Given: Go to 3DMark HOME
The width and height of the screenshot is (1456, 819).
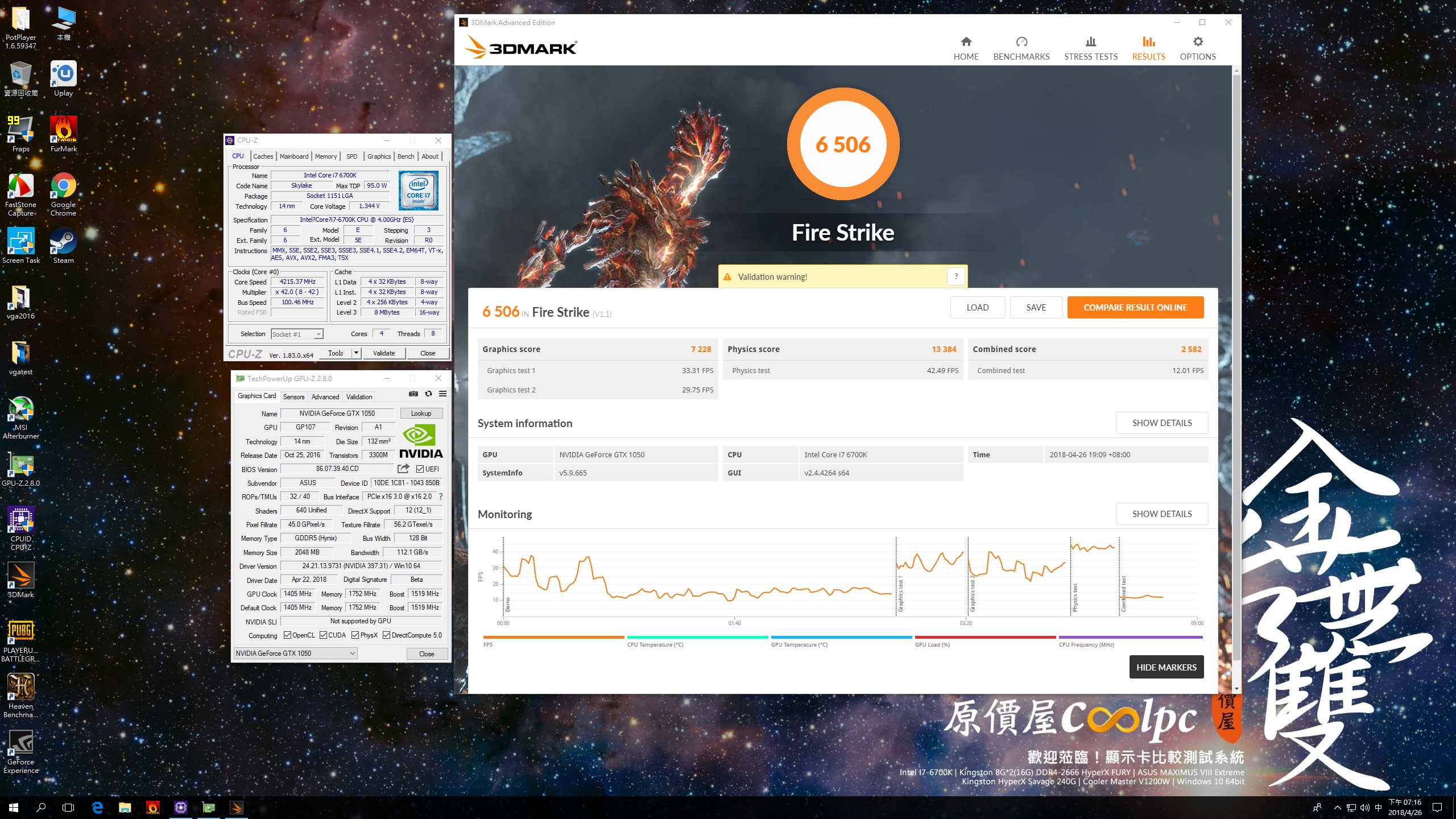Looking at the screenshot, I should 966,48.
